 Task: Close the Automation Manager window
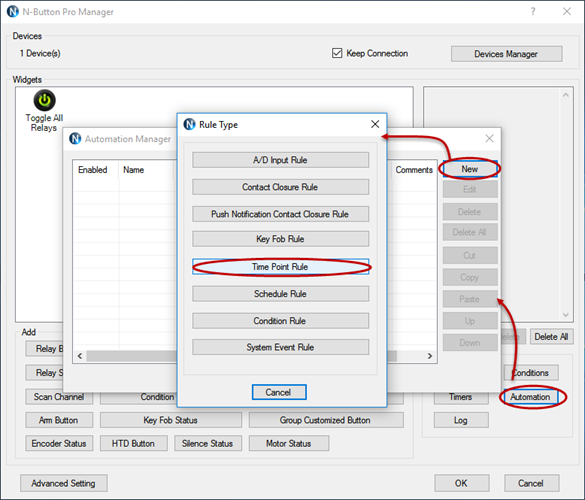[x=489, y=138]
